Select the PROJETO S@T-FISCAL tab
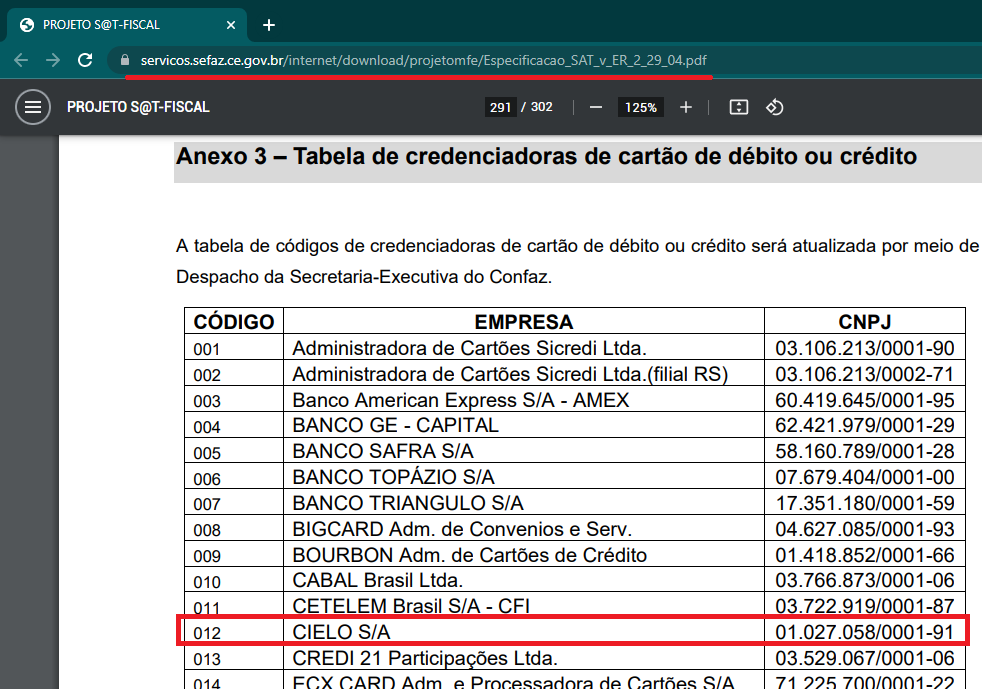The height and width of the screenshot is (689, 982). click(127, 25)
